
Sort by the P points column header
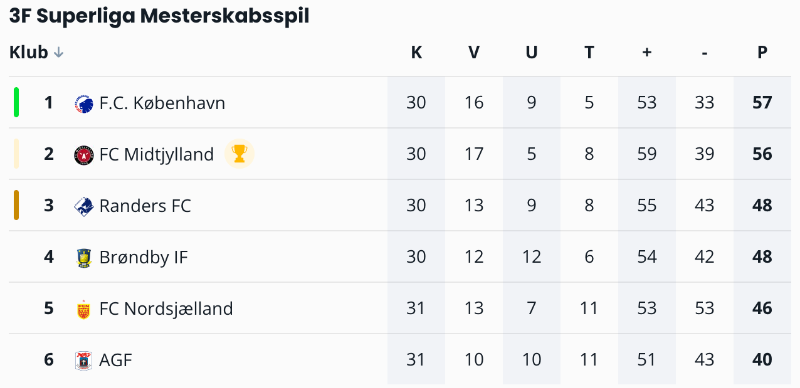(x=762, y=53)
